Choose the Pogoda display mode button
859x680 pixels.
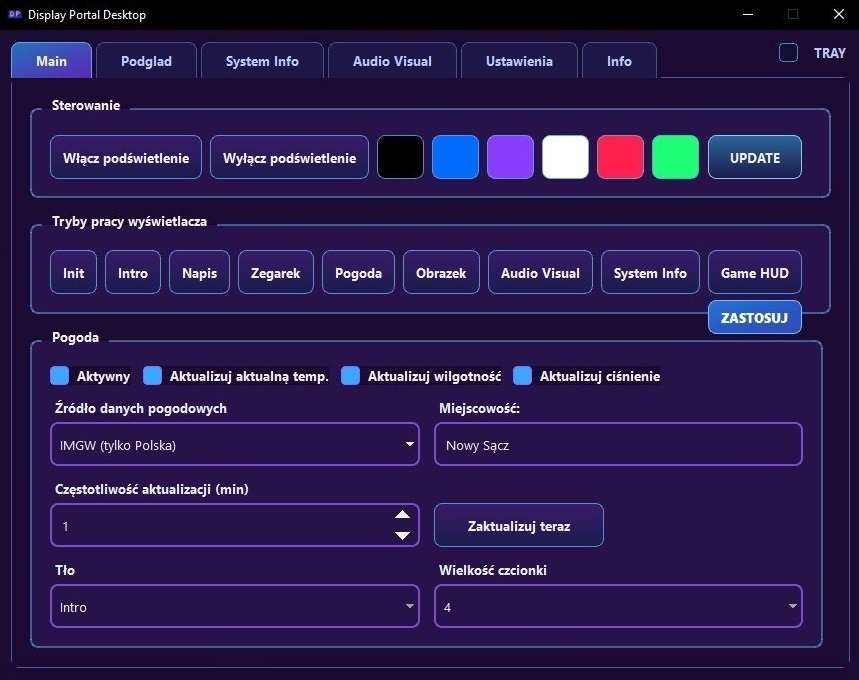pos(358,272)
